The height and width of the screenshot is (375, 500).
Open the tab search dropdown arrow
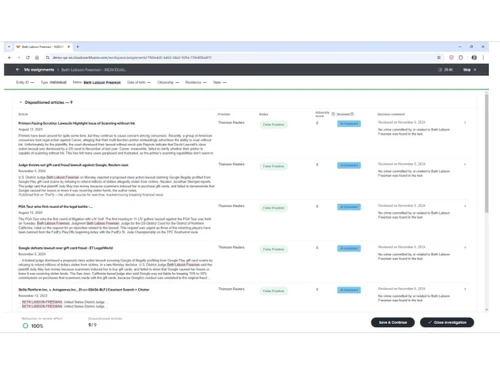coord(9,47)
